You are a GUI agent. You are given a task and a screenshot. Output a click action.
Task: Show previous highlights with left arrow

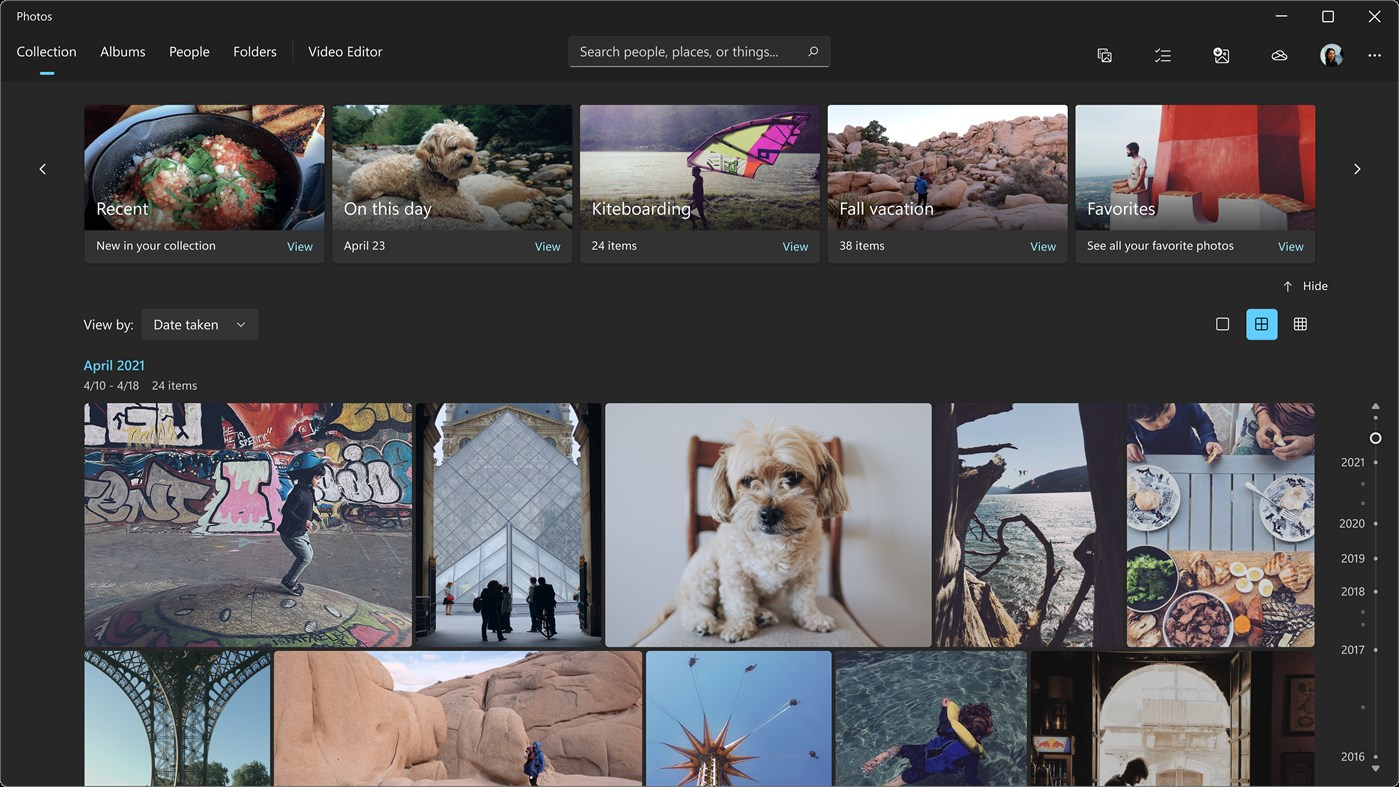[42, 169]
